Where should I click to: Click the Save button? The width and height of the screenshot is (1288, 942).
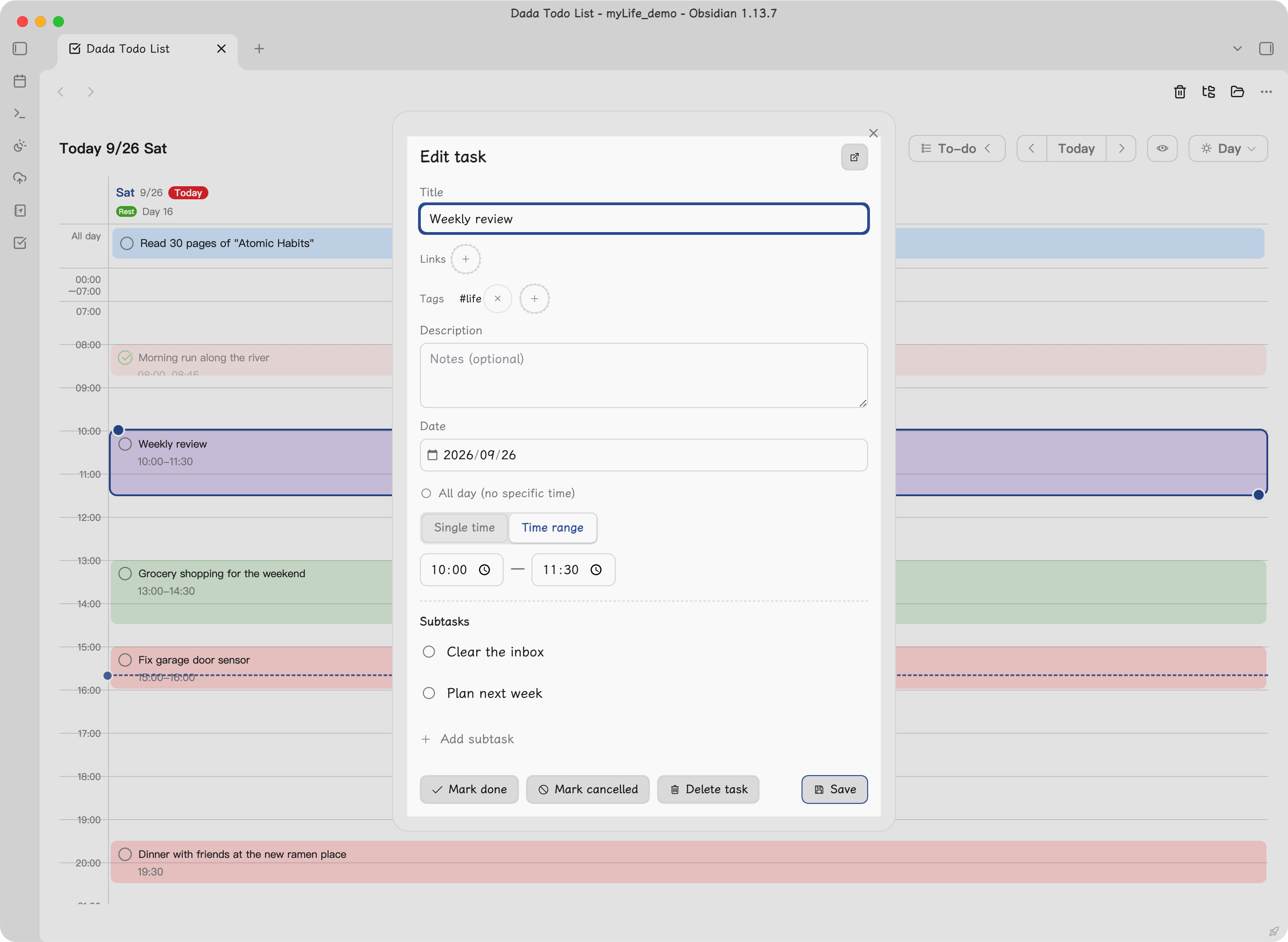tap(834, 789)
